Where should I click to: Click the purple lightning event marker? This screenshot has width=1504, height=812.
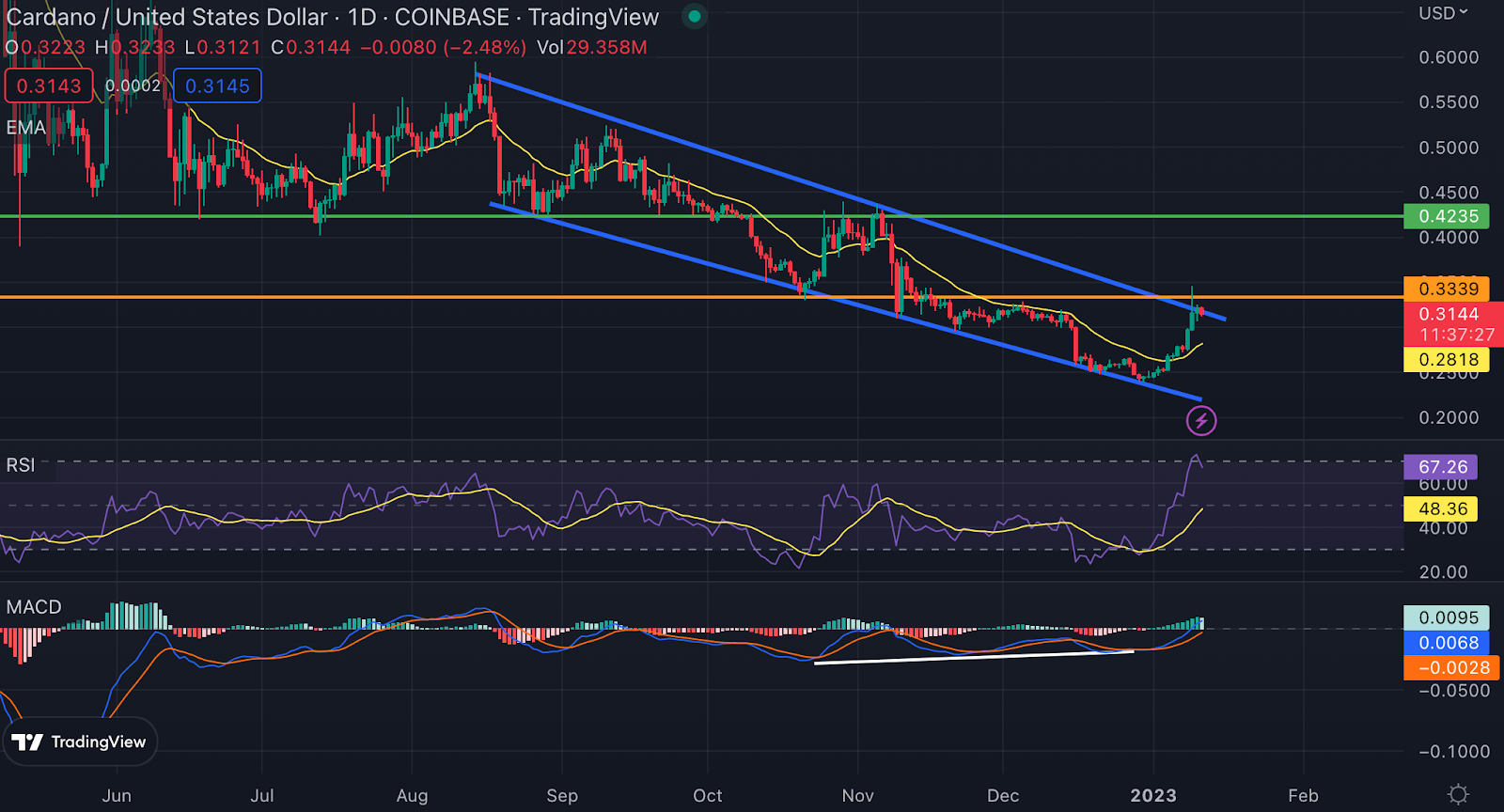tap(1201, 420)
